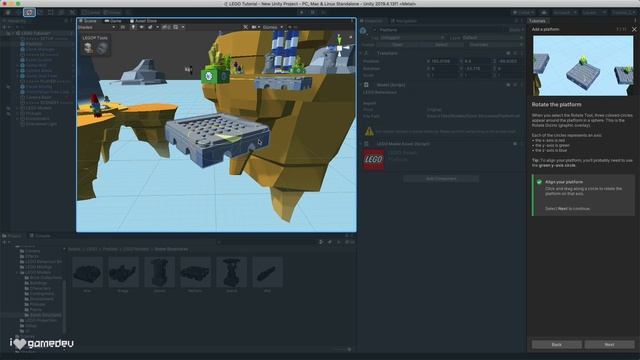This screenshot has width=640, height=360.
Task: Select the Hand tool in top toolbar
Action: pyautogui.click(x=8, y=12)
